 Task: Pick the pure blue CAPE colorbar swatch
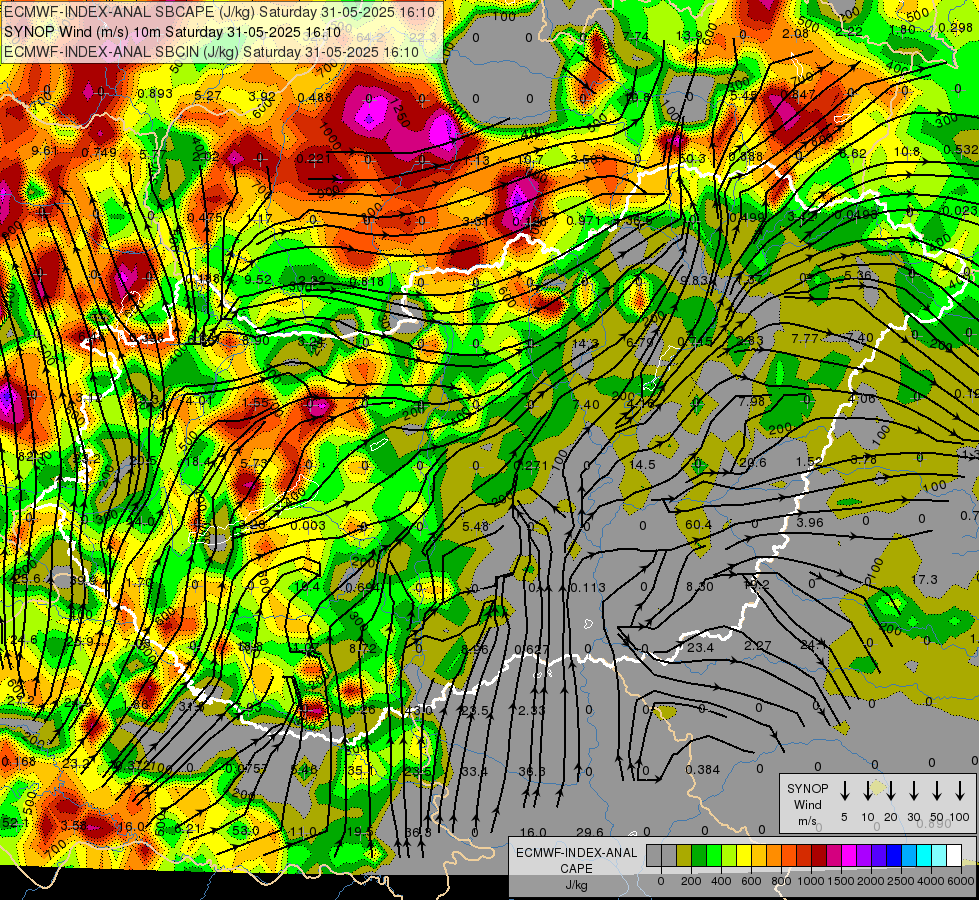pyautogui.click(x=893, y=855)
